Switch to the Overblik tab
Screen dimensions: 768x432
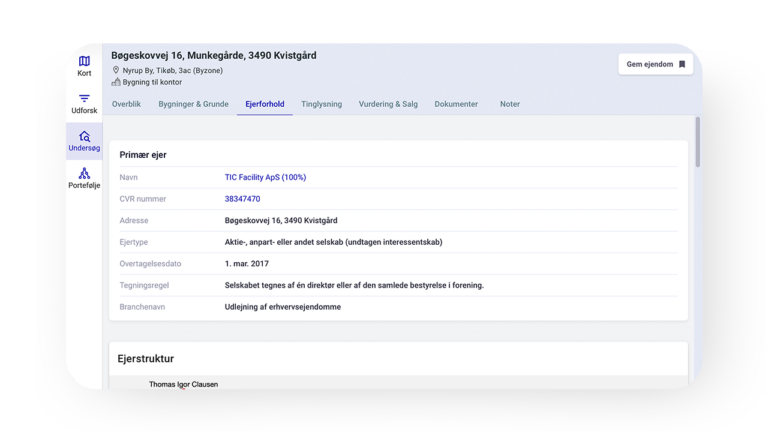[x=126, y=104]
